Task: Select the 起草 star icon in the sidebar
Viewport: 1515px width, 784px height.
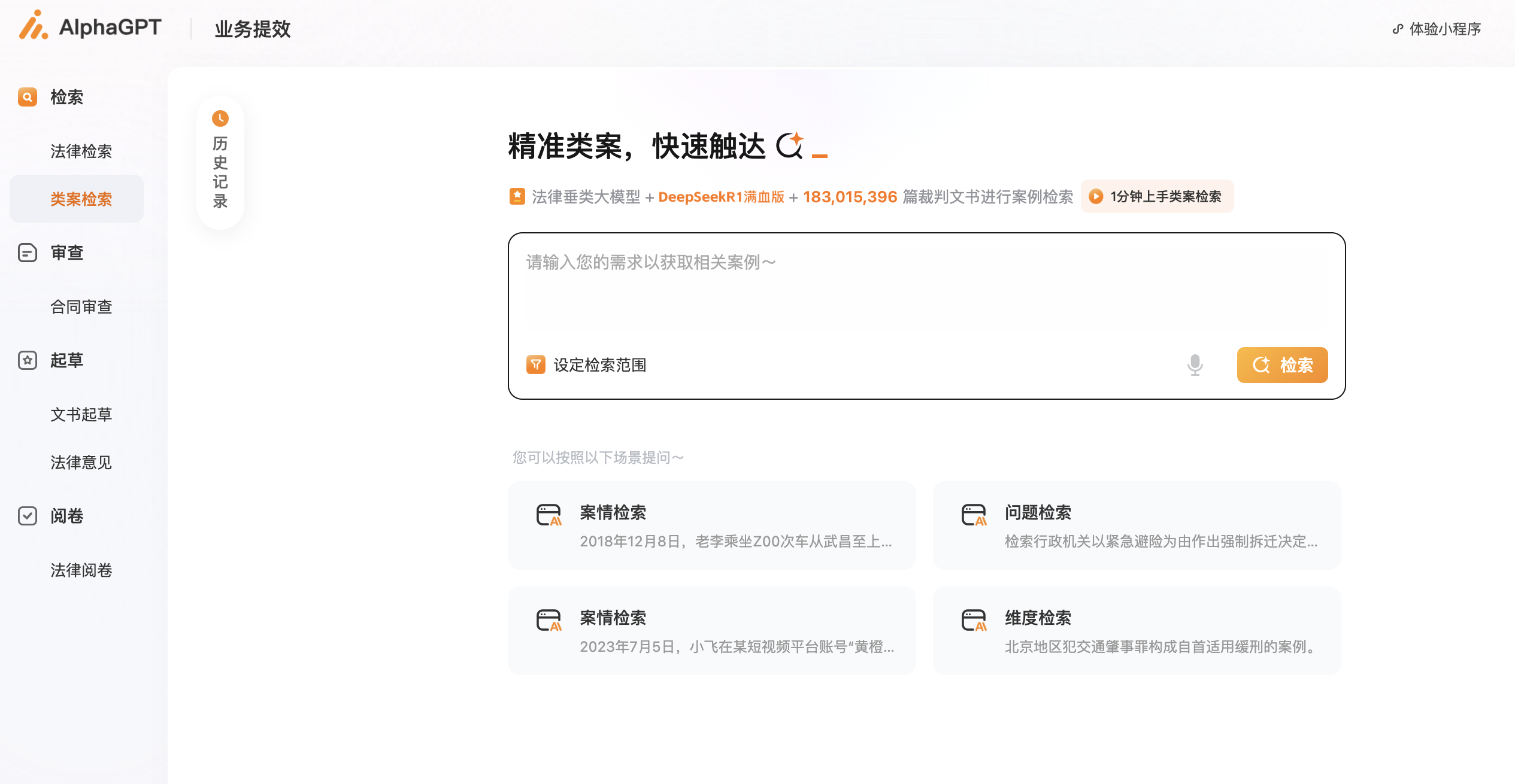Action: (x=28, y=360)
